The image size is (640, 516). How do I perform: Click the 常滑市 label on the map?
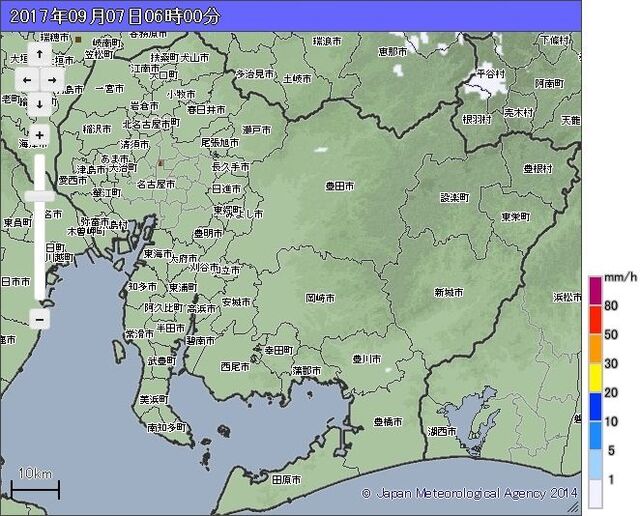point(140,334)
